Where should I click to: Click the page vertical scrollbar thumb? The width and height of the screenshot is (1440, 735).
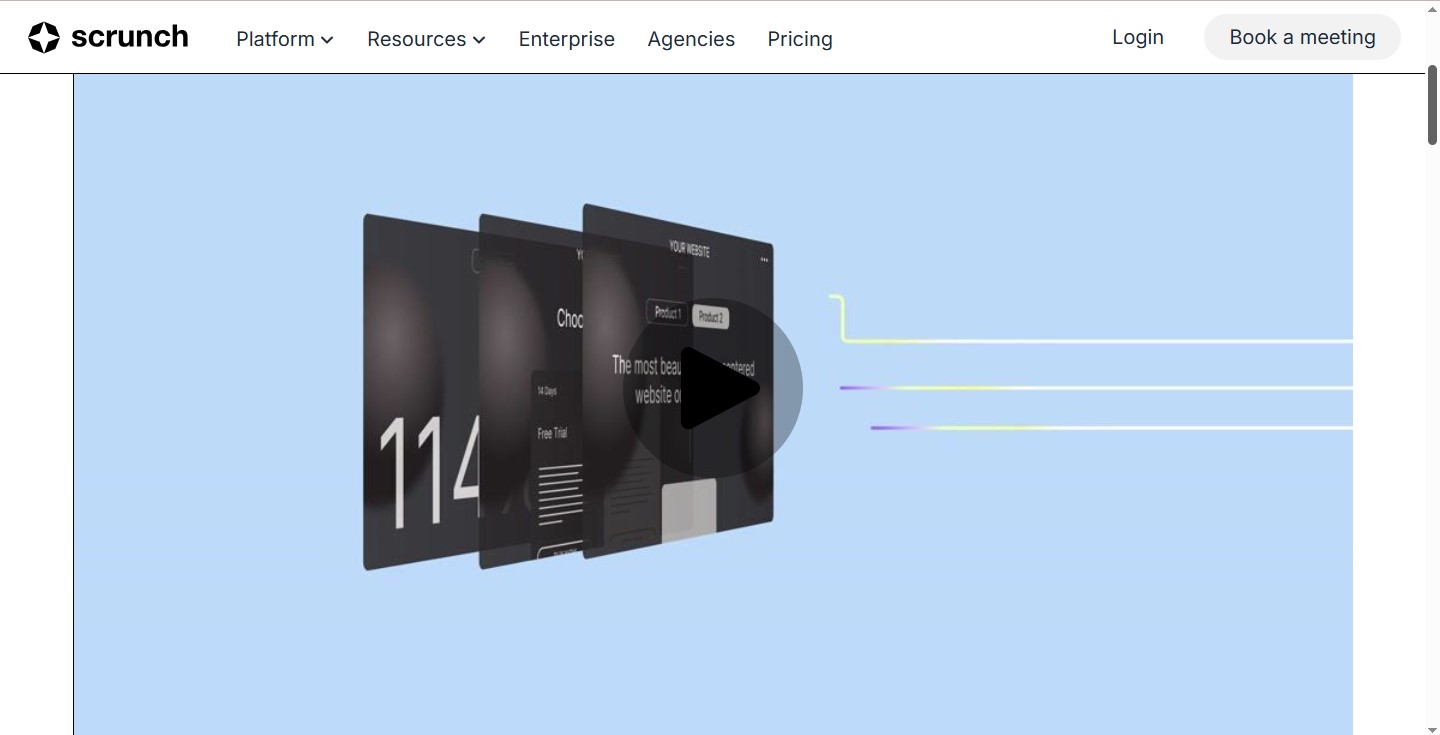point(1432,106)
